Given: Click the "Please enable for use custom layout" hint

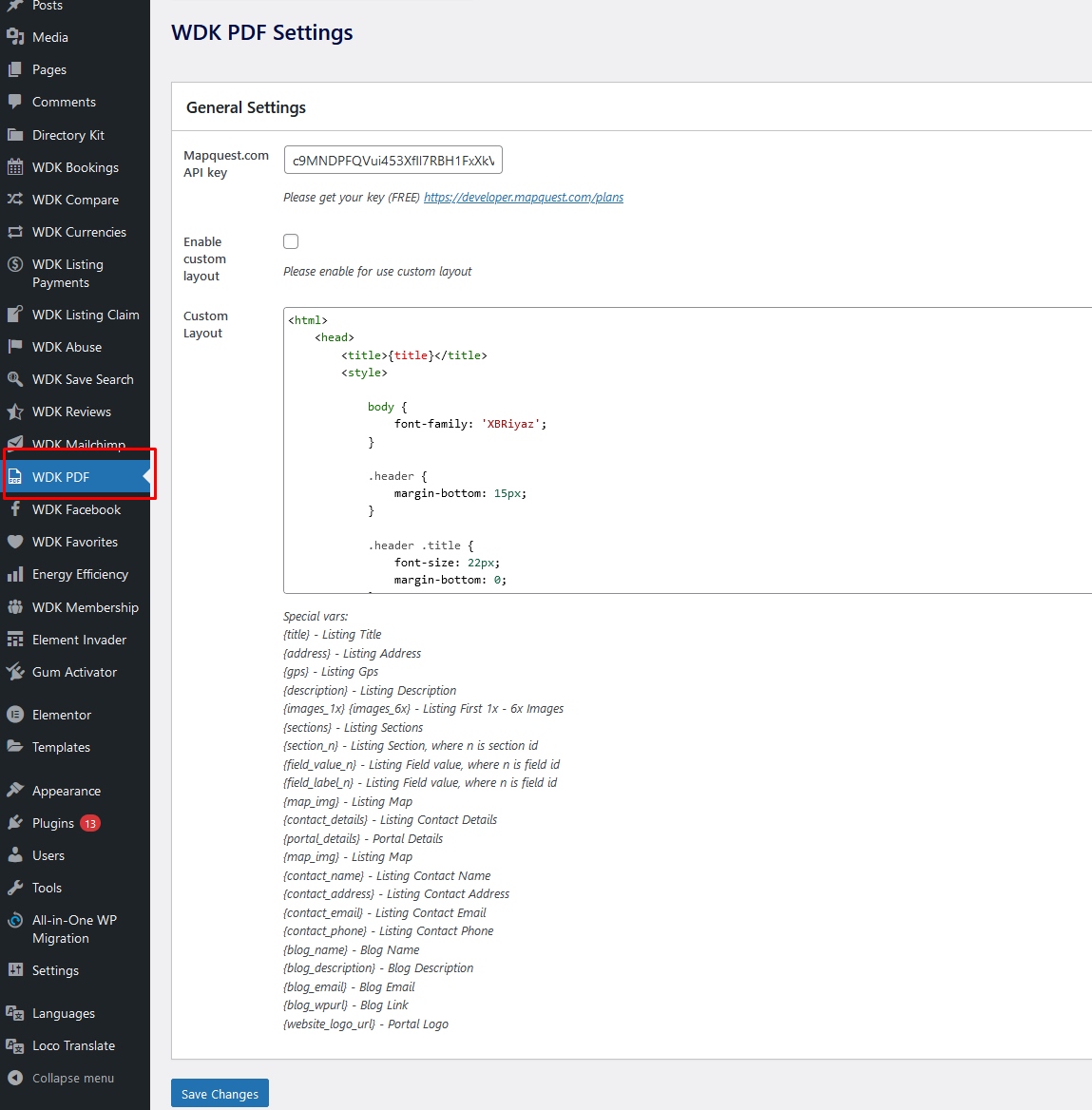Looking at the screenshot, I should tap(377, 272).
